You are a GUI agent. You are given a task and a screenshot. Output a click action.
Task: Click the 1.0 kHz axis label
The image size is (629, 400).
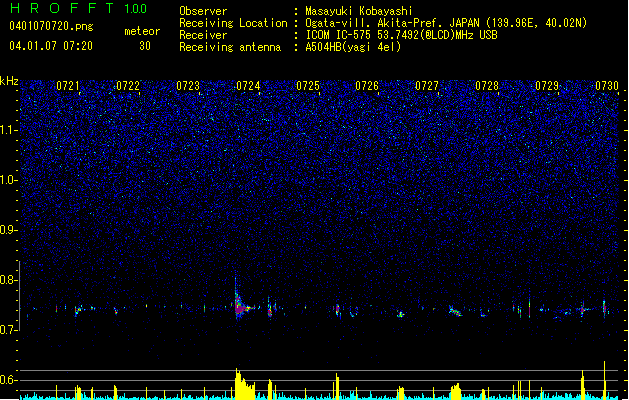click(x=9, y=180)
